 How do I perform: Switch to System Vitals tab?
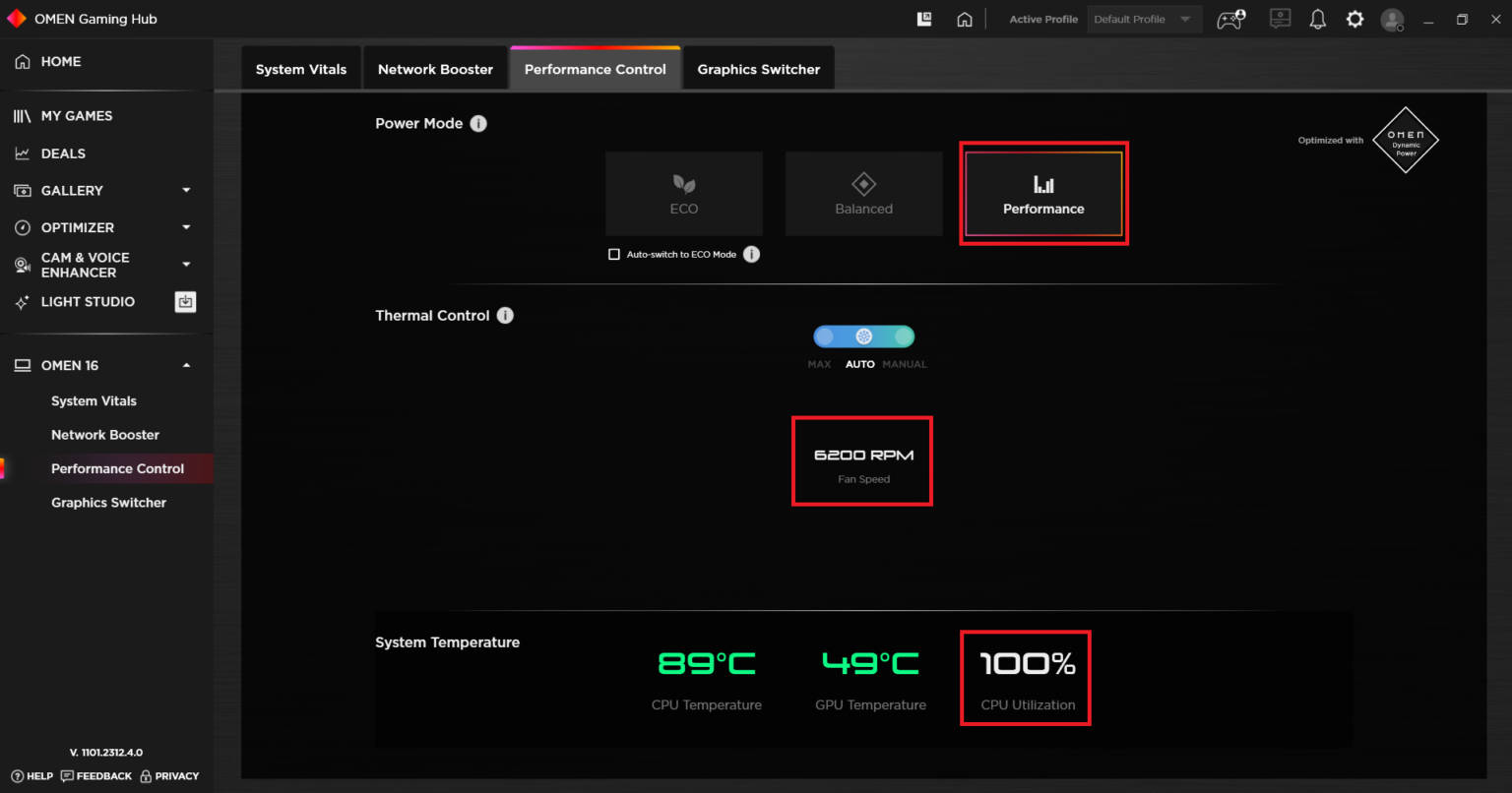tap(301, 70)
